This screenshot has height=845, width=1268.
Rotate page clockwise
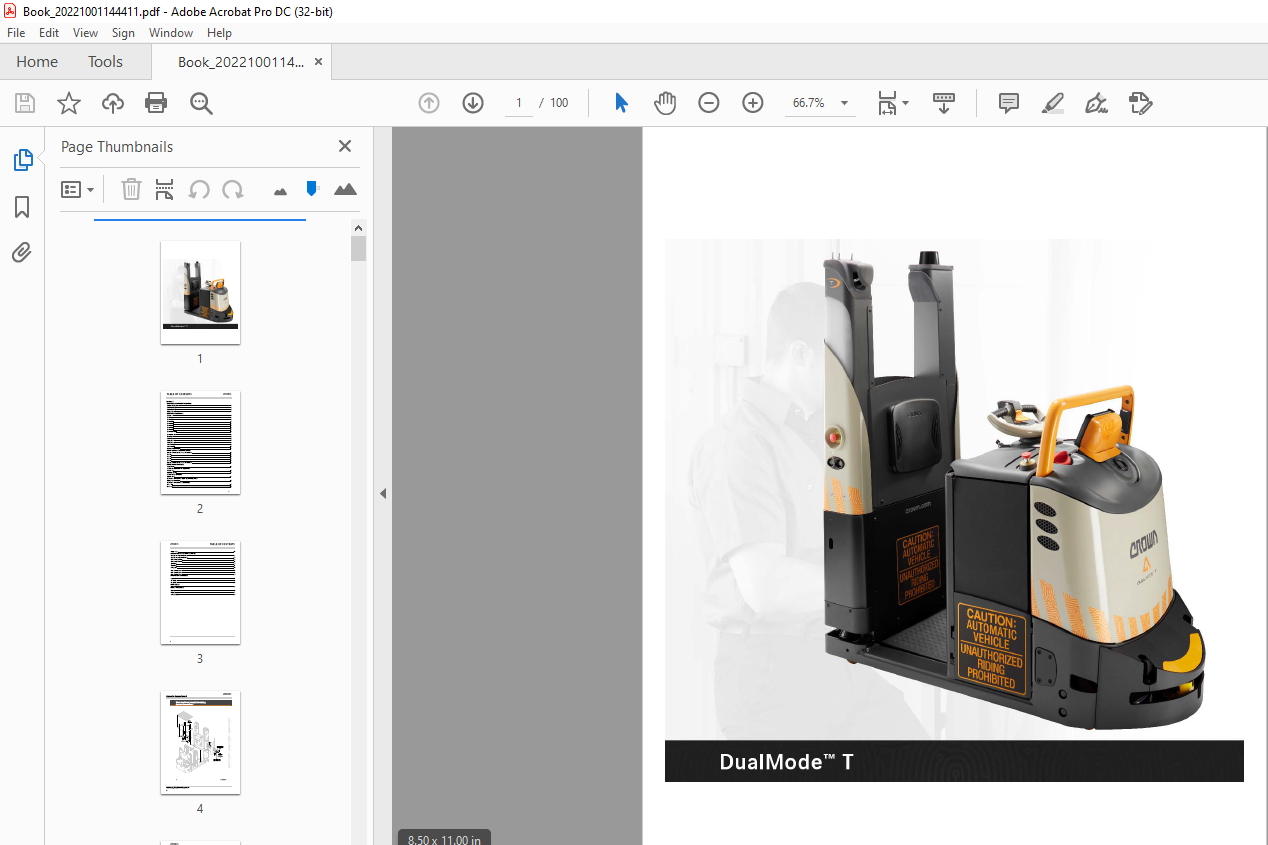coord(233,189)
